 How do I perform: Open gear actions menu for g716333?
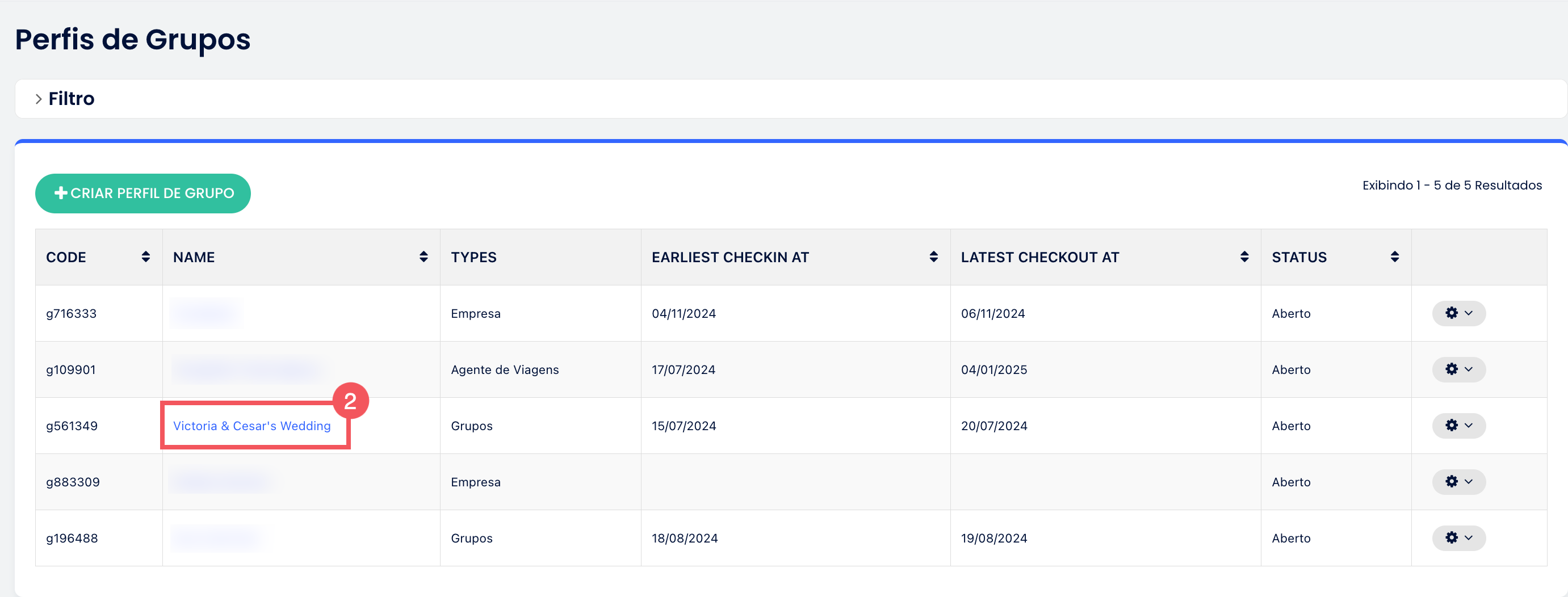(x=1458, y=313)
